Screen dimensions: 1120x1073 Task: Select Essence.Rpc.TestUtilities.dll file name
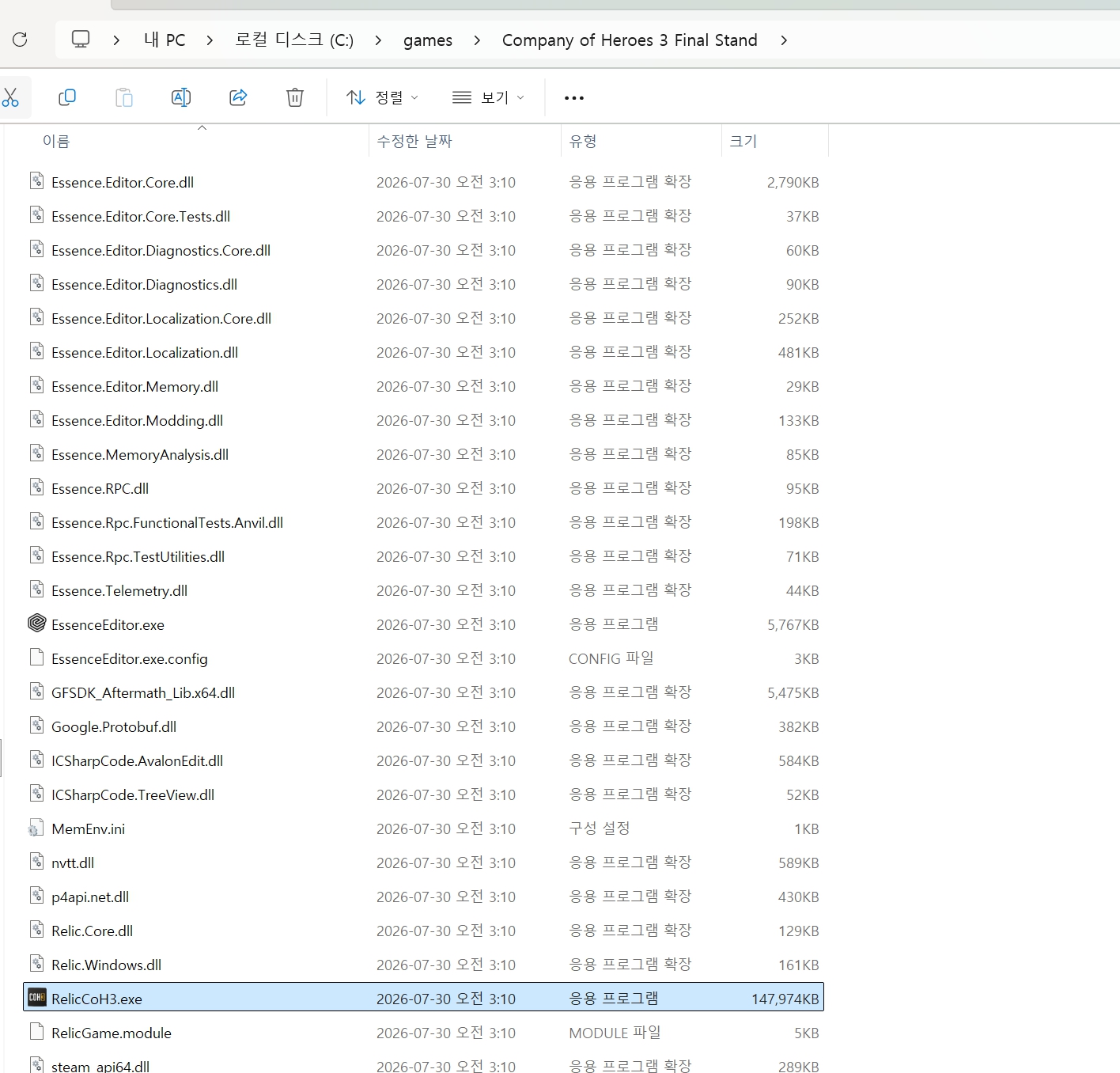click(x=138, y=556)
